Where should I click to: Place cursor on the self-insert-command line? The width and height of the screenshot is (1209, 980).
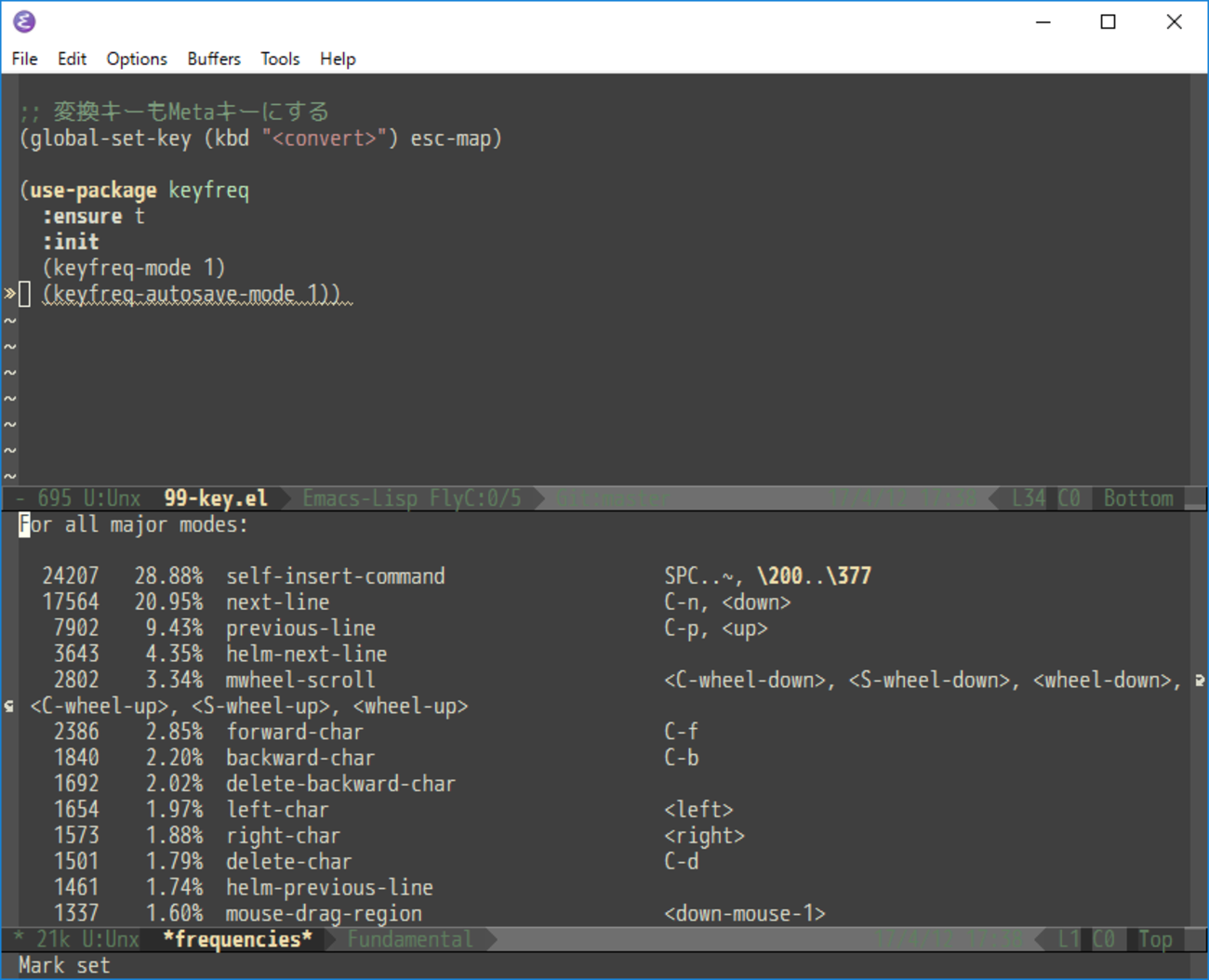pos(335,576)
